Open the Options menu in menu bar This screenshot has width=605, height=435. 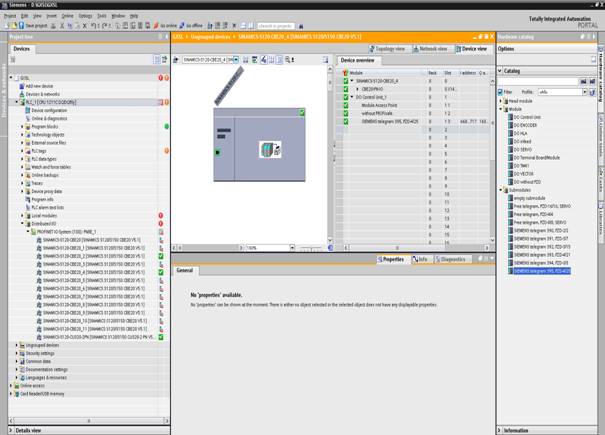pyautogui.click(x=85, y=16)
